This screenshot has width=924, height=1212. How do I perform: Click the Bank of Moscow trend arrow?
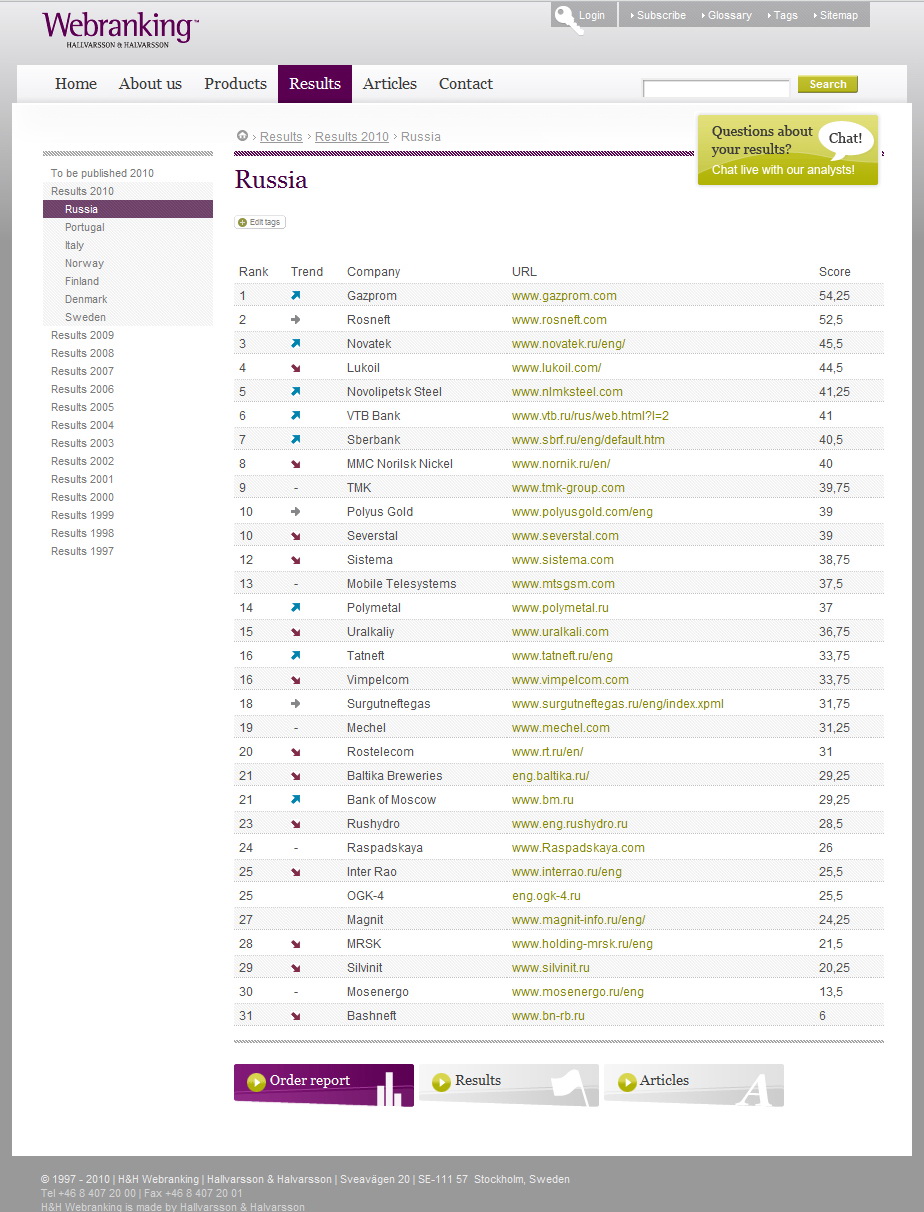[295, 800]
